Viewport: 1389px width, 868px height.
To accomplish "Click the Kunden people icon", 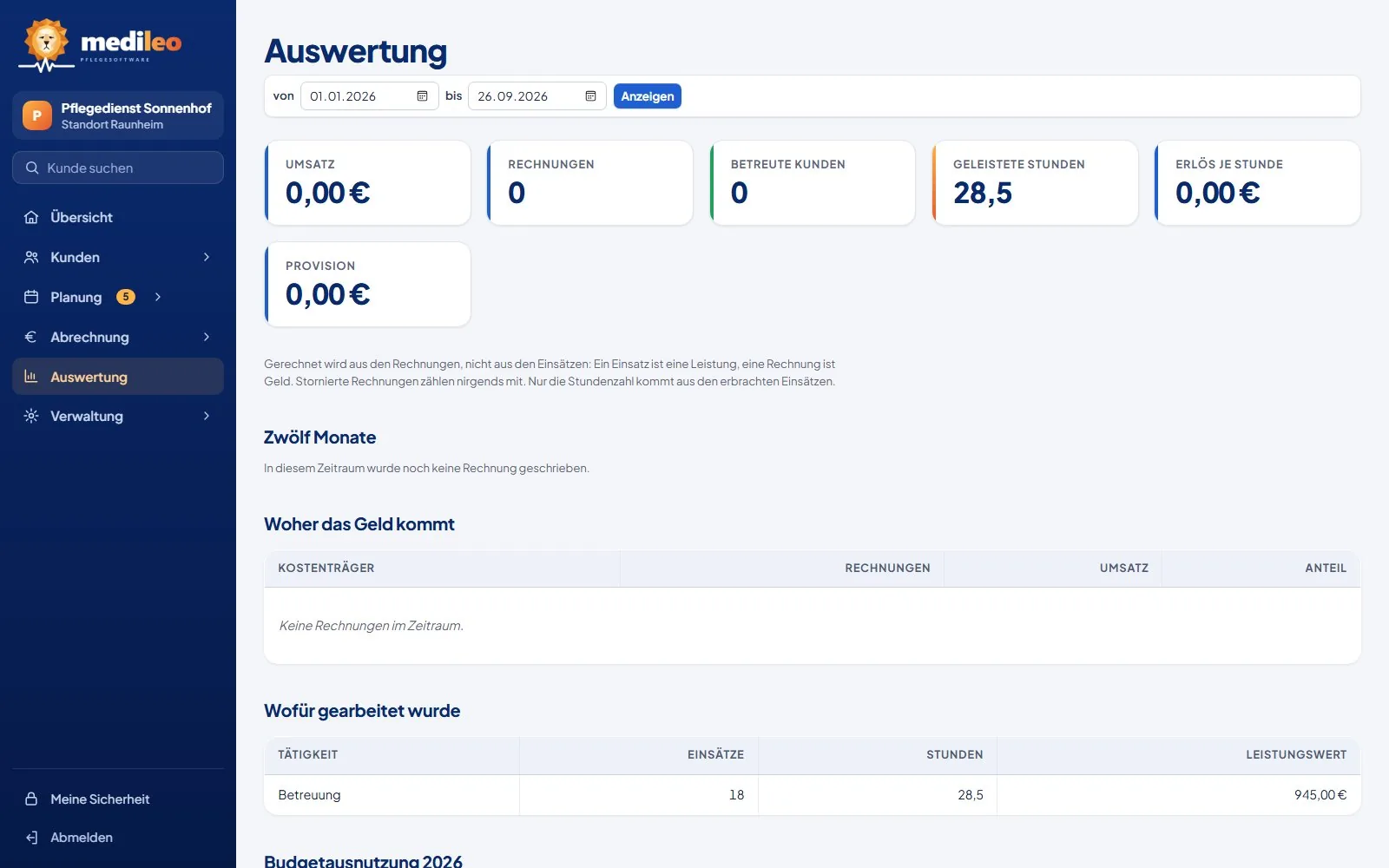I will [31, 257].
